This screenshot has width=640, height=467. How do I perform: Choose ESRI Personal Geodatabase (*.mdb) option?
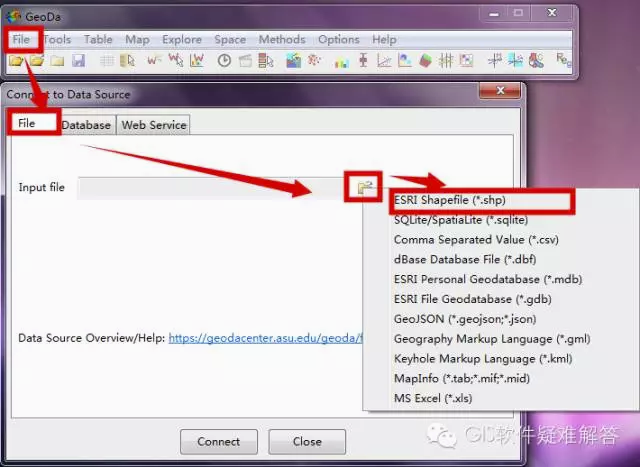(488, 279)
